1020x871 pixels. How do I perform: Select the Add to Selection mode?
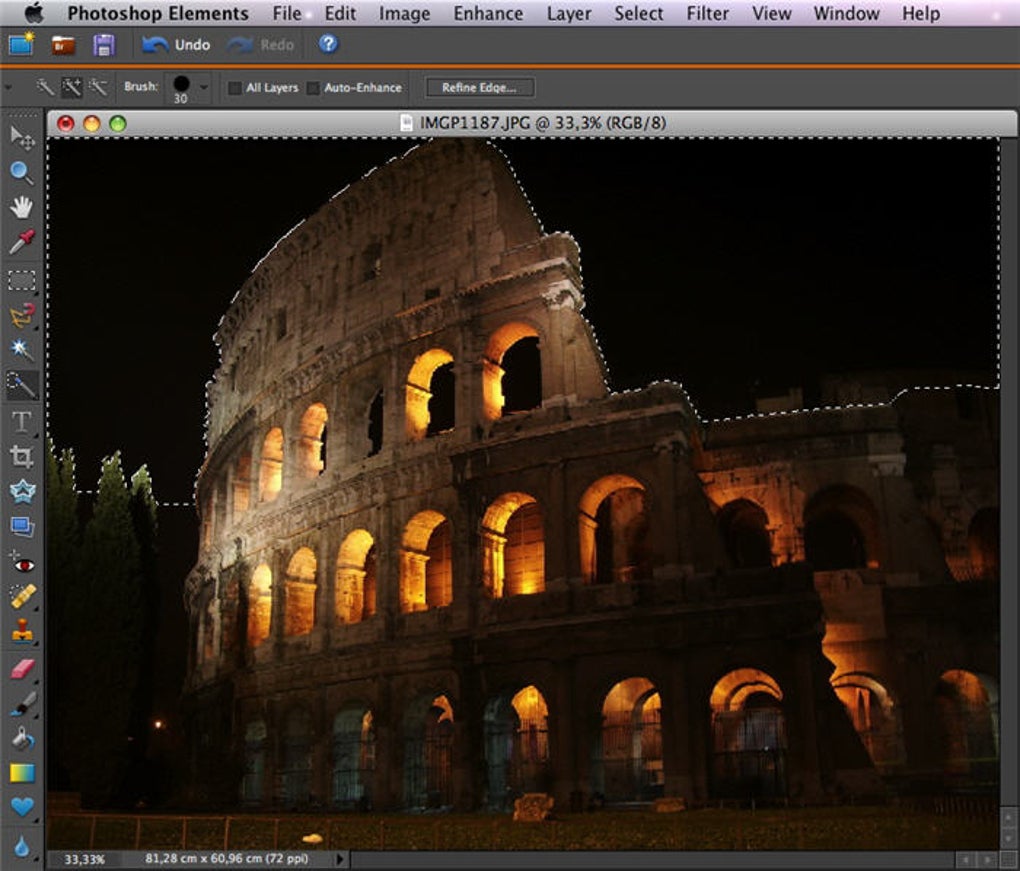71,87
